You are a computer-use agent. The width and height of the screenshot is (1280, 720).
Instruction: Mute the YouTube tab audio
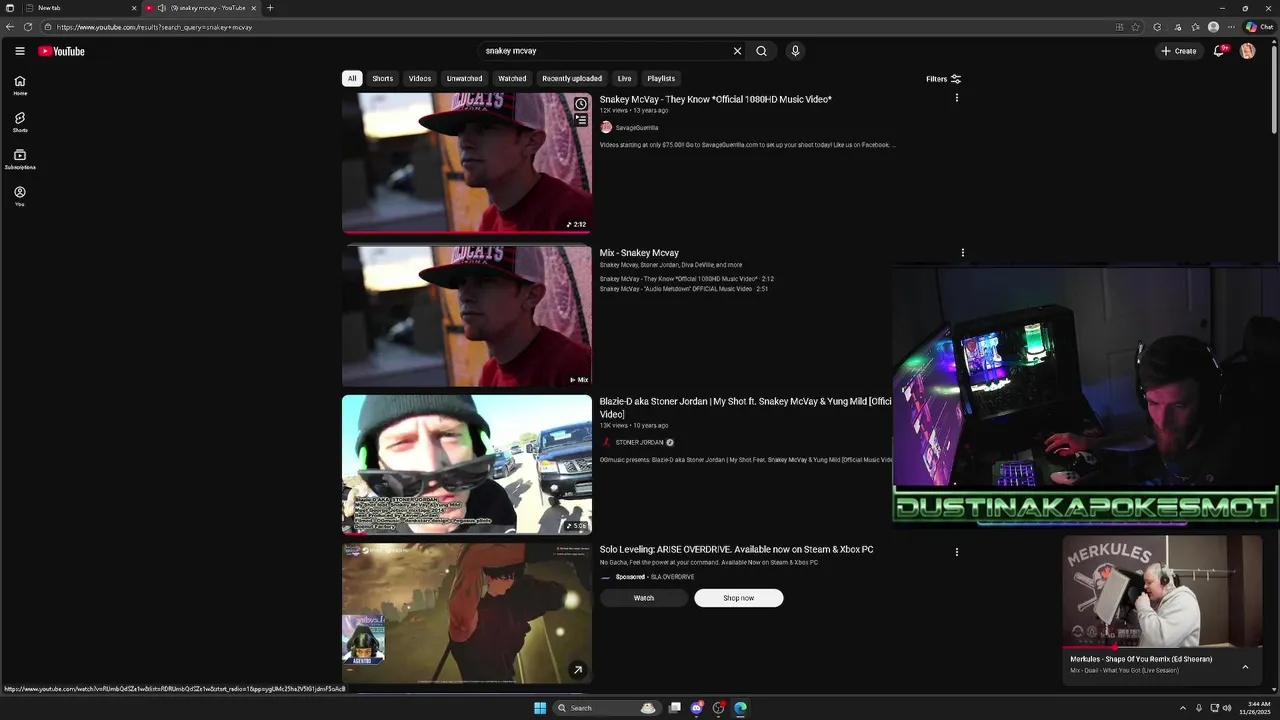tap(161, 8)
